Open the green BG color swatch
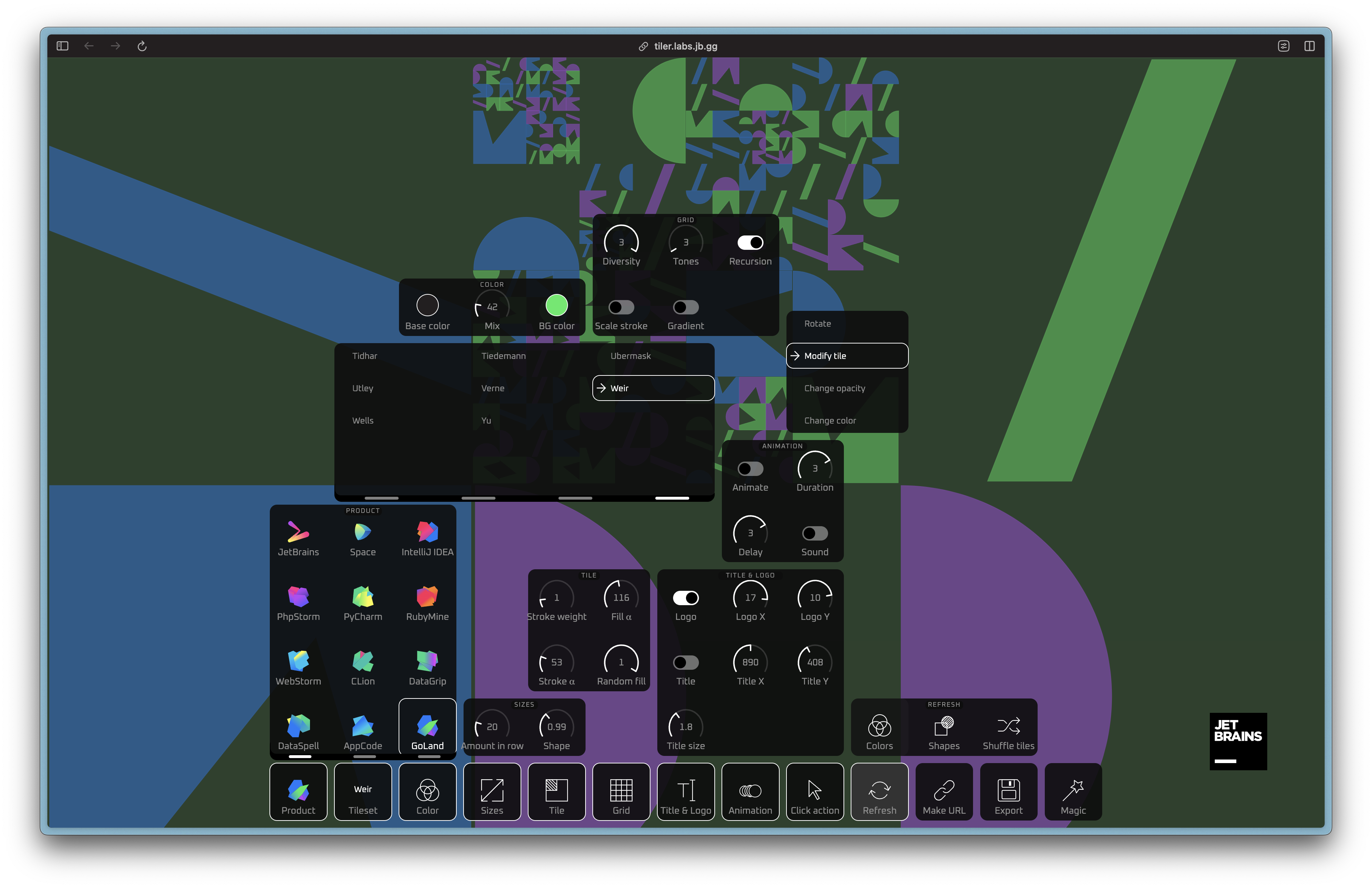Screen dimensions: 1372x888 tap(556, 305)
